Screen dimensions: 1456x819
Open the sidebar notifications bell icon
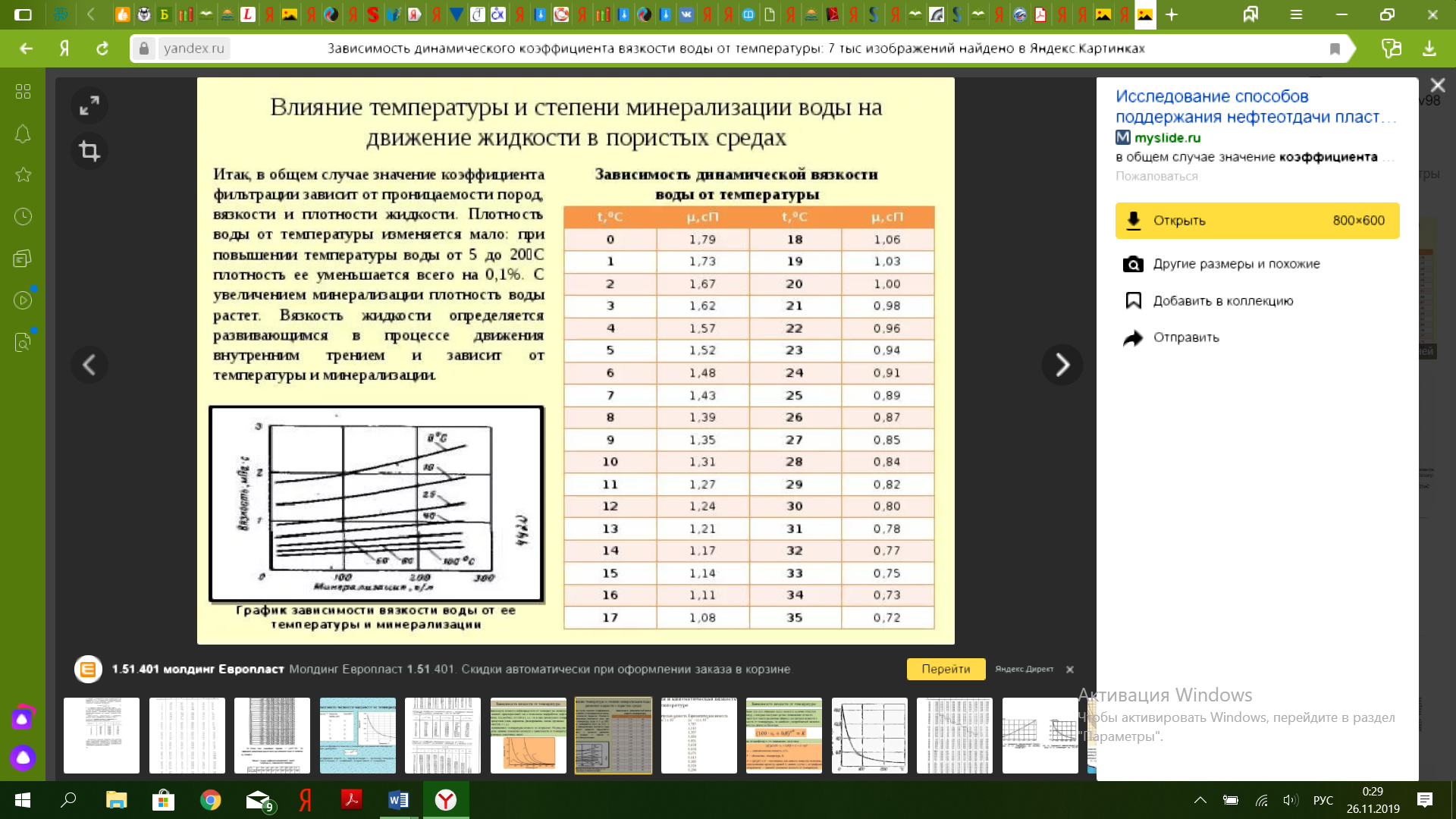[x=23, y=134]
